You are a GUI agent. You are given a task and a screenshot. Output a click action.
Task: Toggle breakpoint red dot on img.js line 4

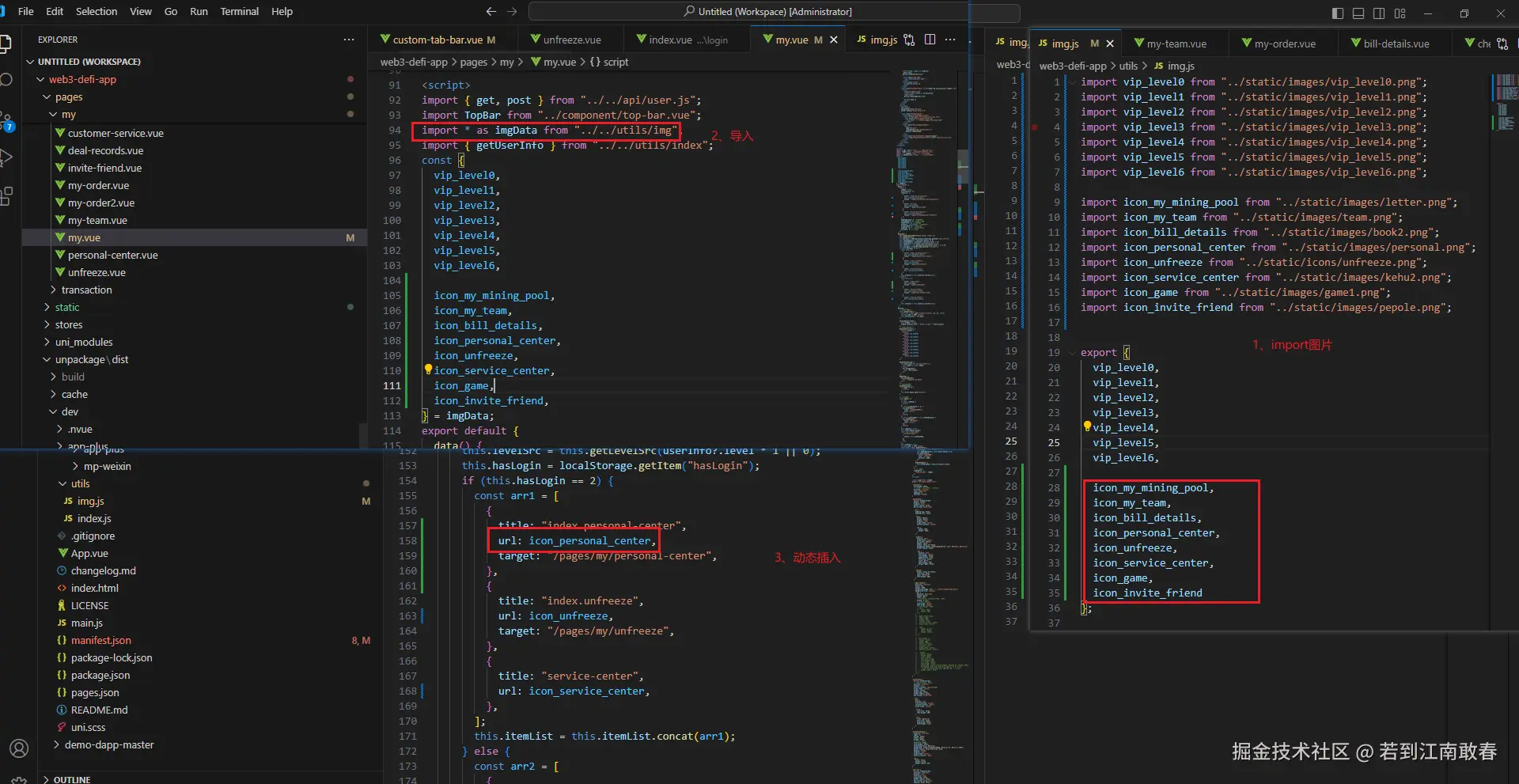pos(1035,127)
